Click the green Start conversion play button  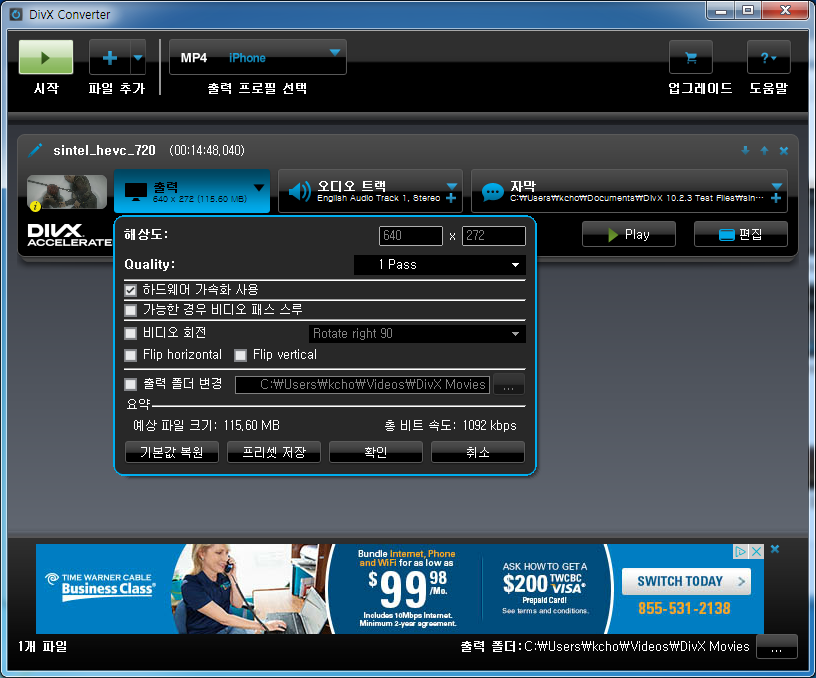46,57
